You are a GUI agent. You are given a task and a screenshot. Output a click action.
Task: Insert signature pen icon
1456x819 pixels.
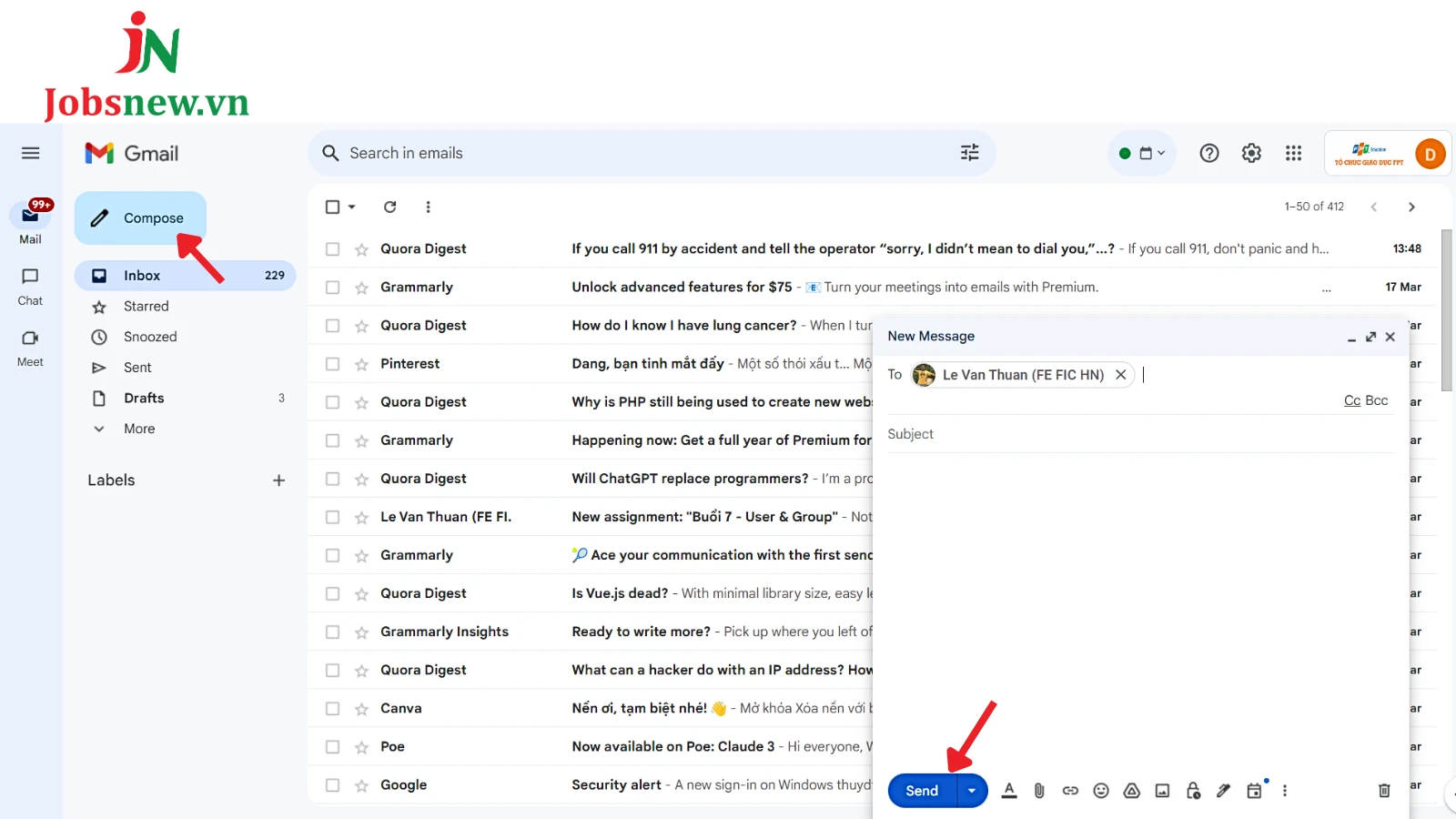click(x=1224, y=791)
